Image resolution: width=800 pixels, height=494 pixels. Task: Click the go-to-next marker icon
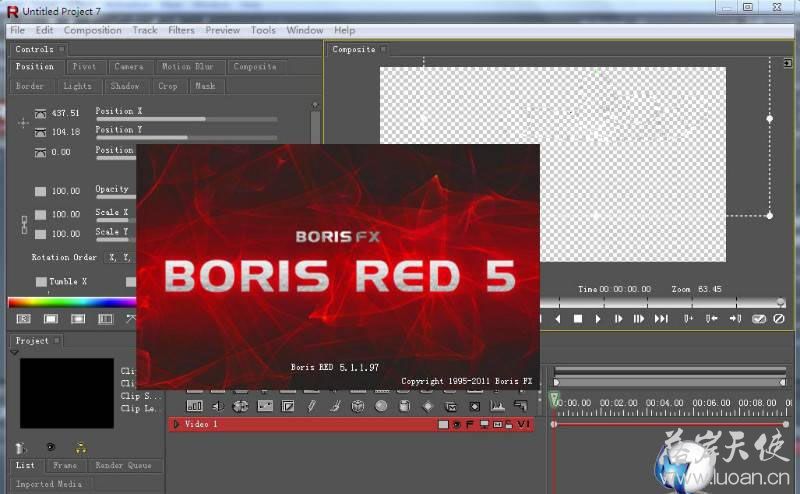coord(735,319)
